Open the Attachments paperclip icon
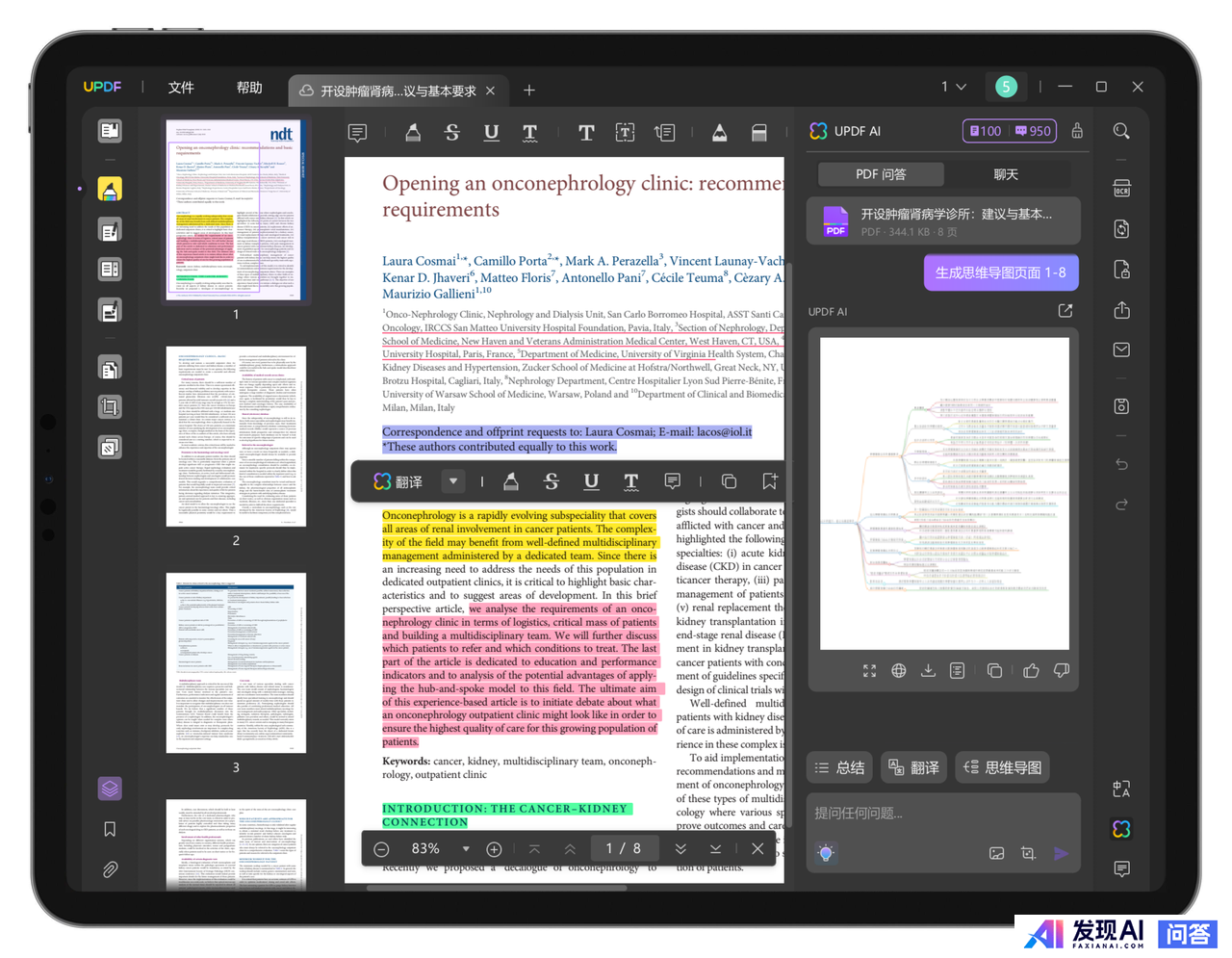The height and width of the screenshot is (958, 1232). 110,870
